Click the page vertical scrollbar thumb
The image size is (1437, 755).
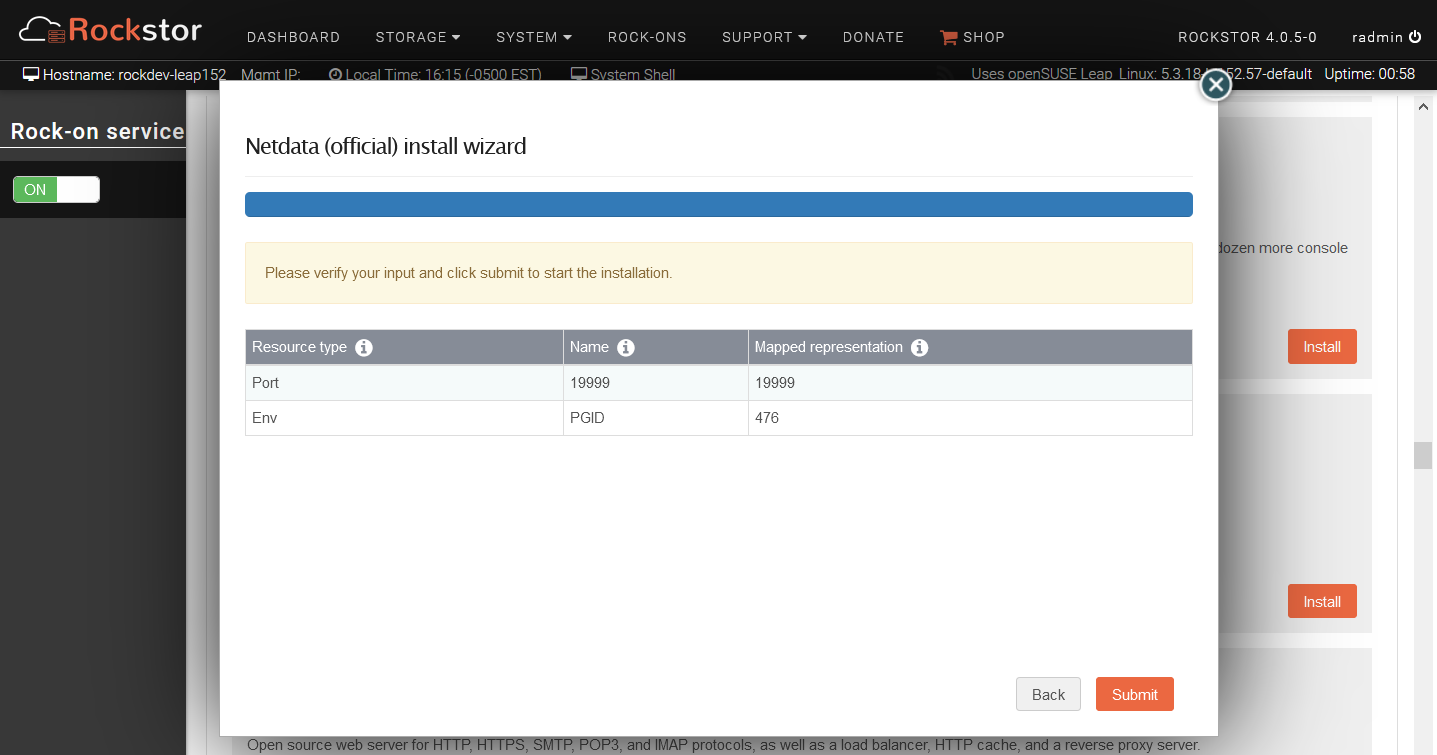[1422, 455]
